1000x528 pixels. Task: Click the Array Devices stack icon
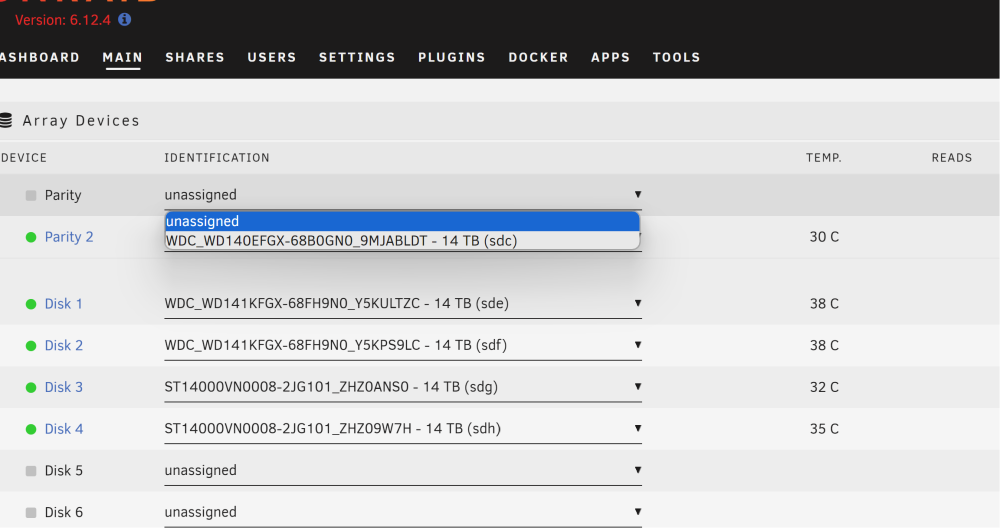click(x=6, y=121)
